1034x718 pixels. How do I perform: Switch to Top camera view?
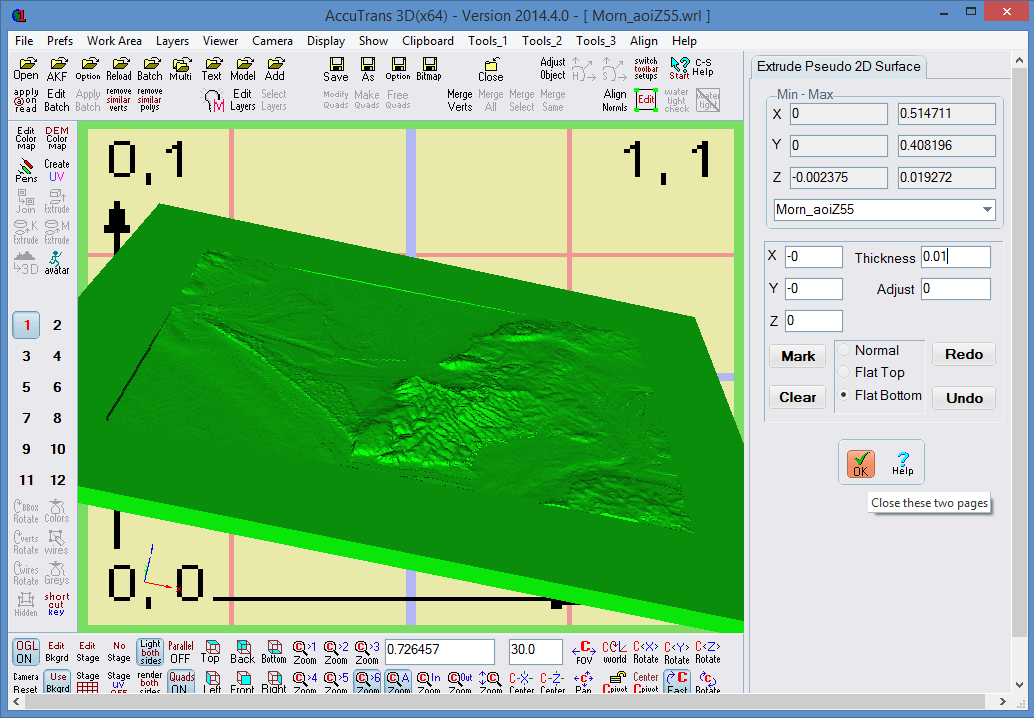(x=210, y=651)
